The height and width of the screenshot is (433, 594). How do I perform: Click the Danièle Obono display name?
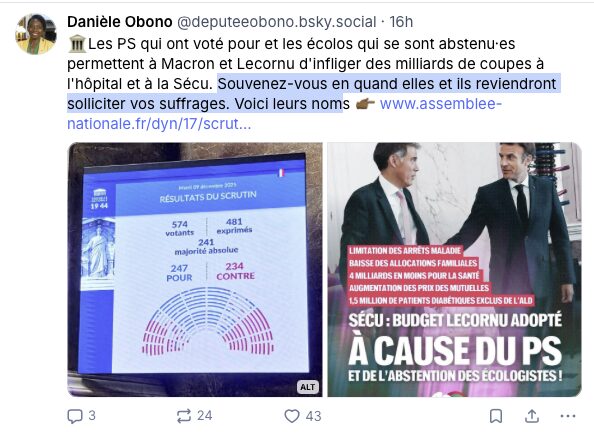tap(120, 22)
